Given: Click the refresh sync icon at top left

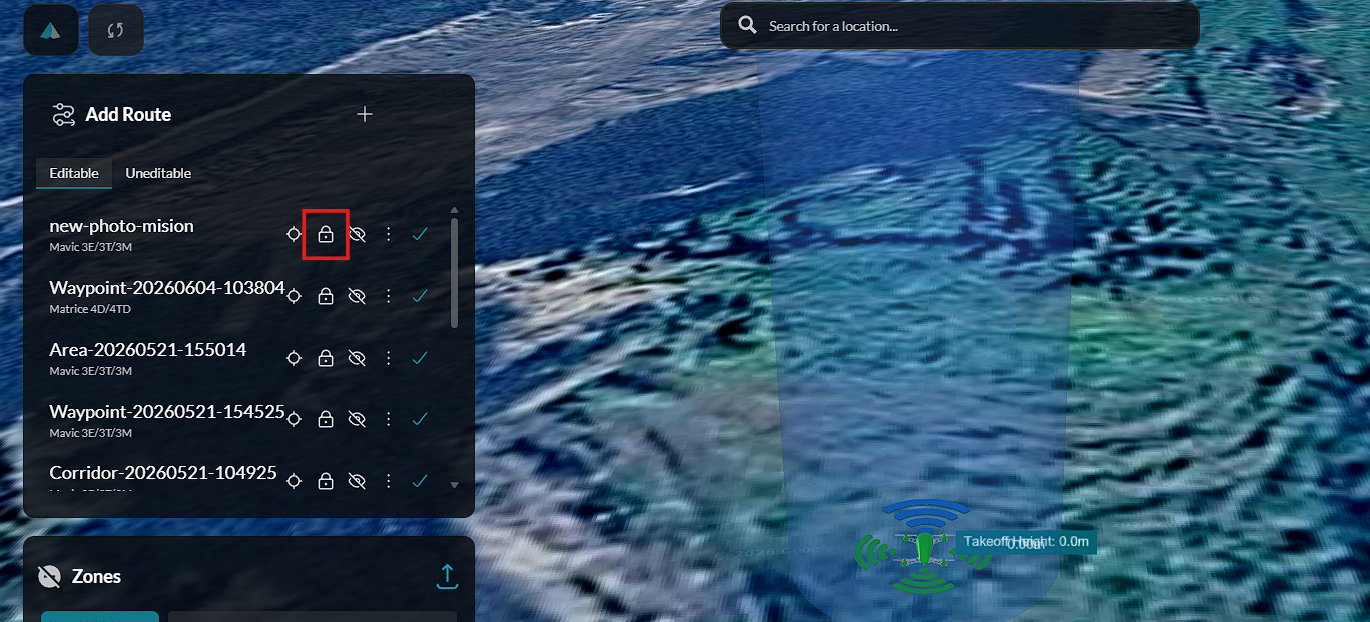Looking at the screenshot, I should [x=116, y=30].
